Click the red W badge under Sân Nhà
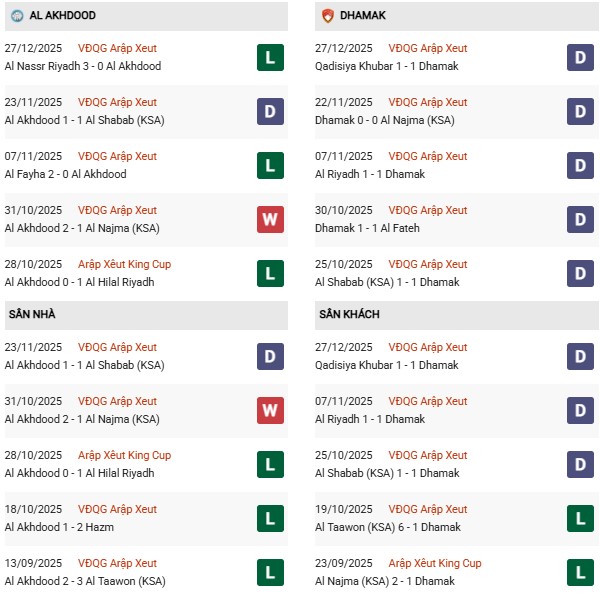 tap(270, 410)
